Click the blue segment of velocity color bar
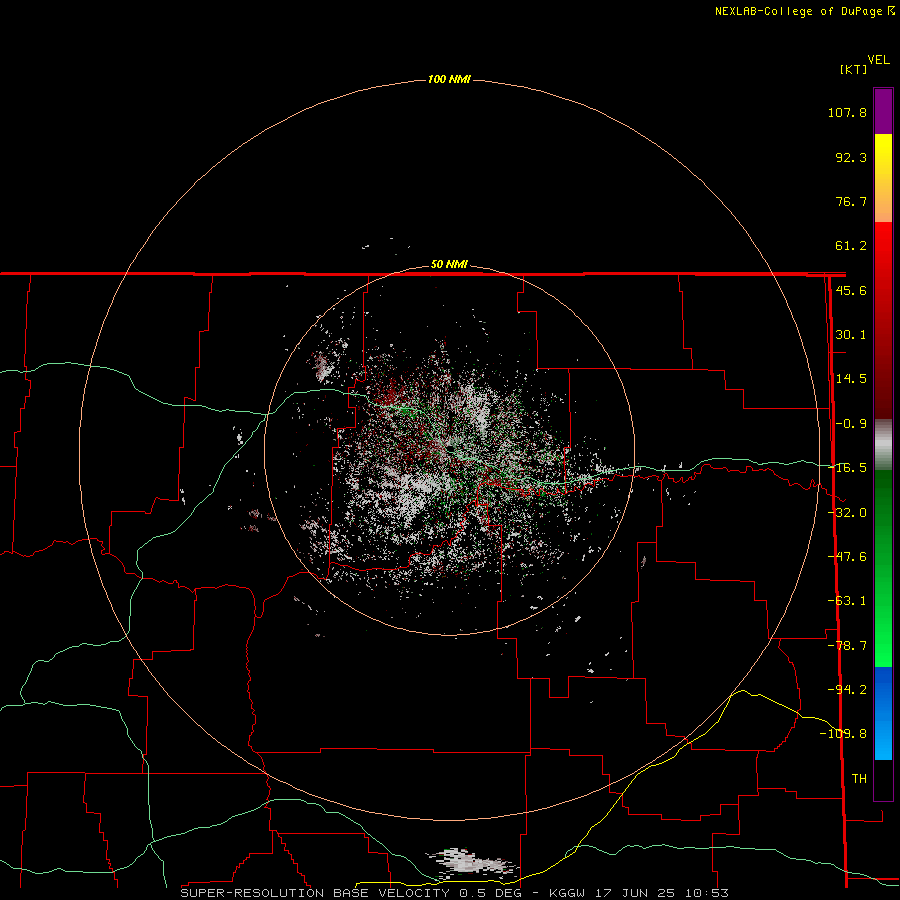 coord(883,713)
